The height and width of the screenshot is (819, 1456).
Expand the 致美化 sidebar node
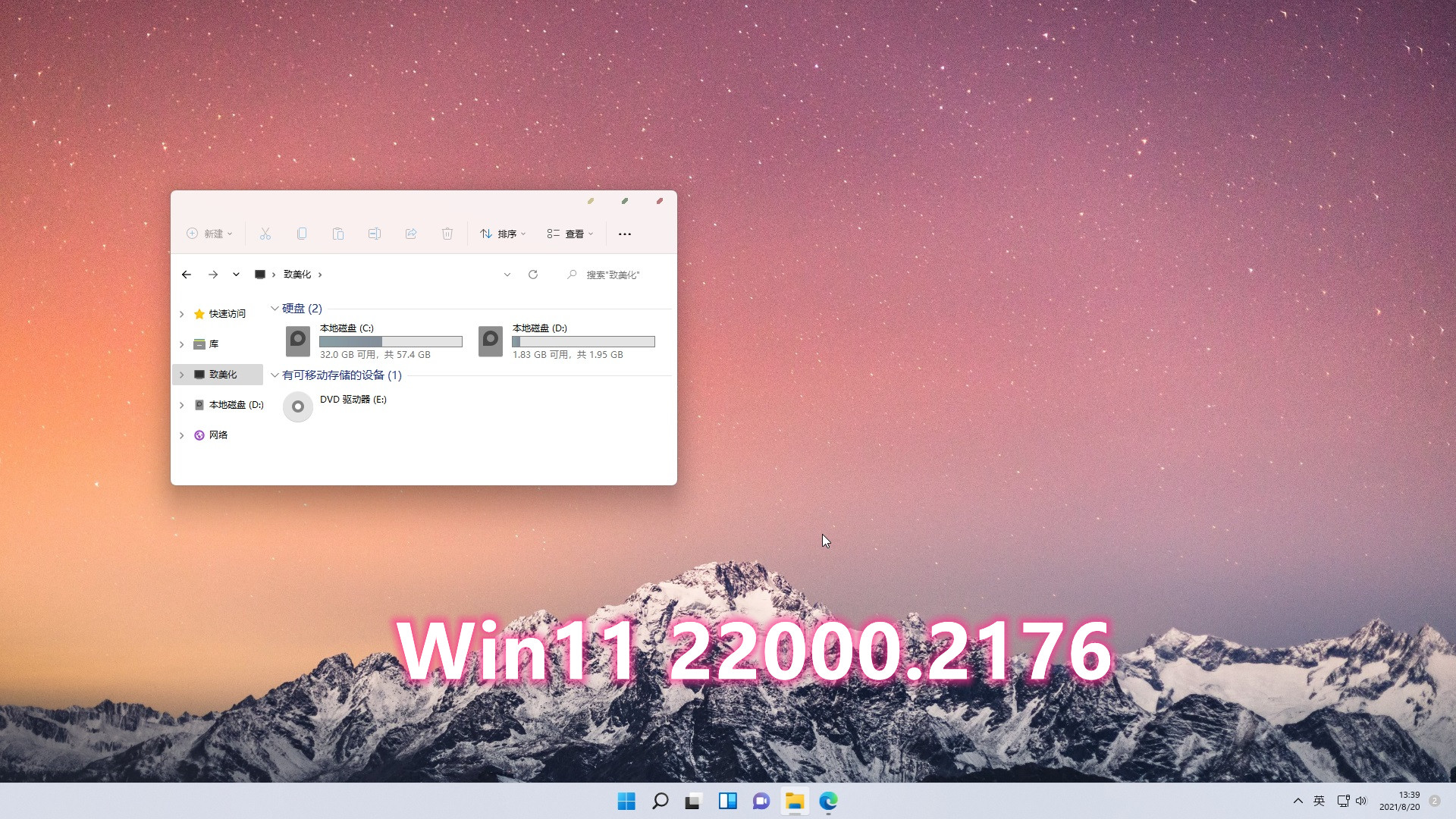coord(181,375)
